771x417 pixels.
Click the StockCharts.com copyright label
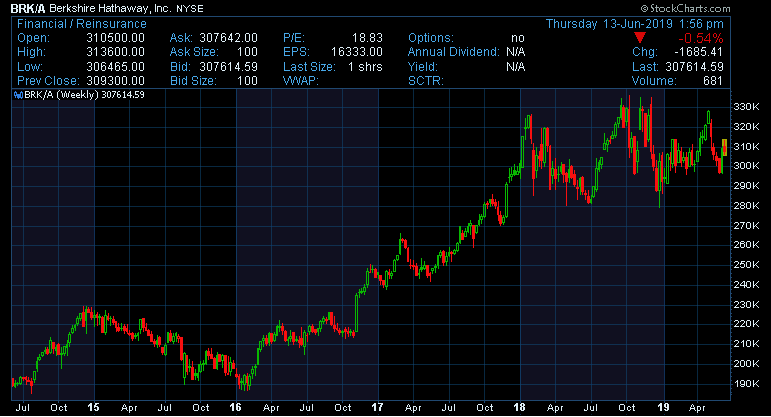point(685,8)
